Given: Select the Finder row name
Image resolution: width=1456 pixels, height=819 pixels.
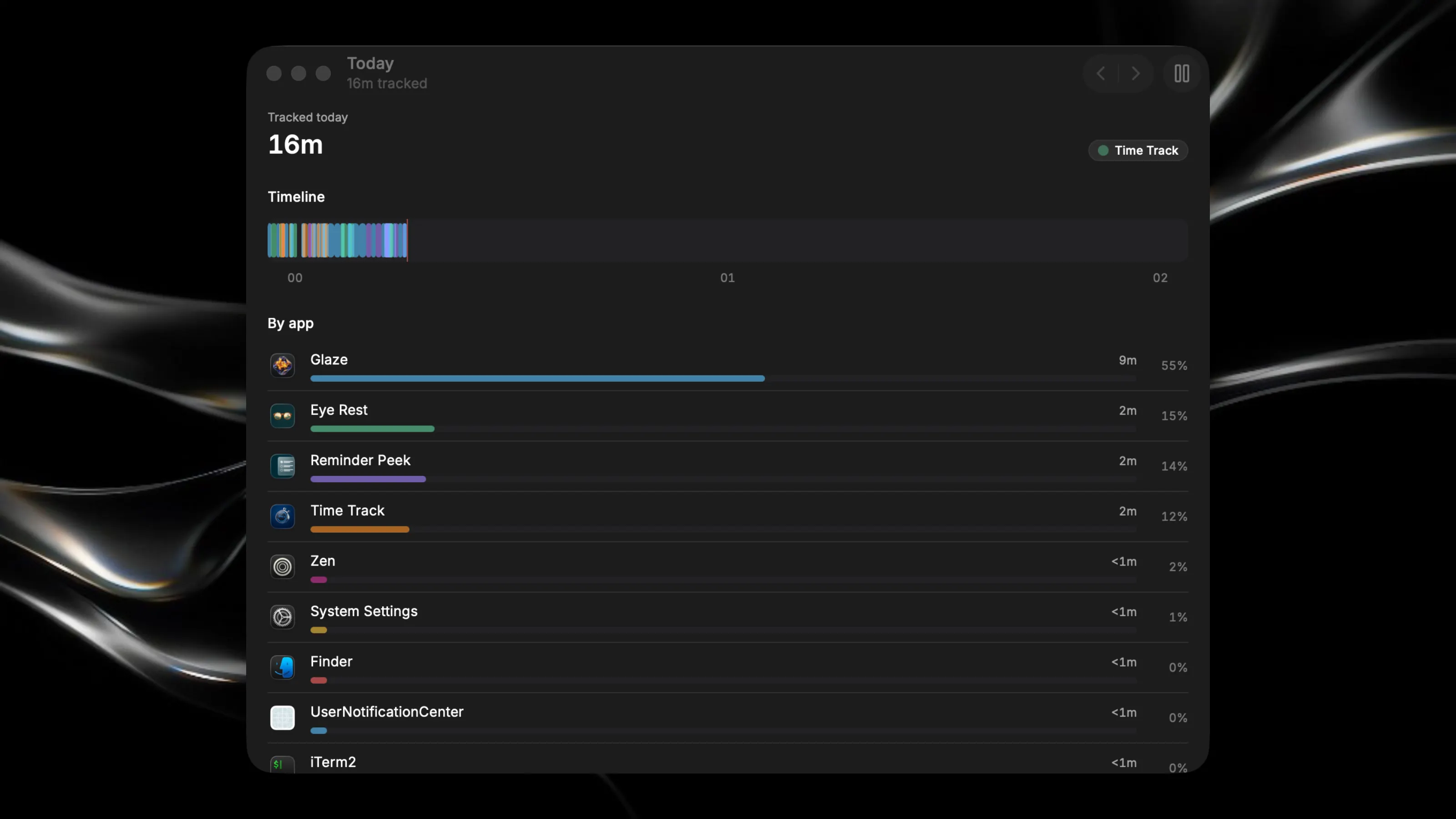Looking at the screenshot, I should click(x=331, y=661).
